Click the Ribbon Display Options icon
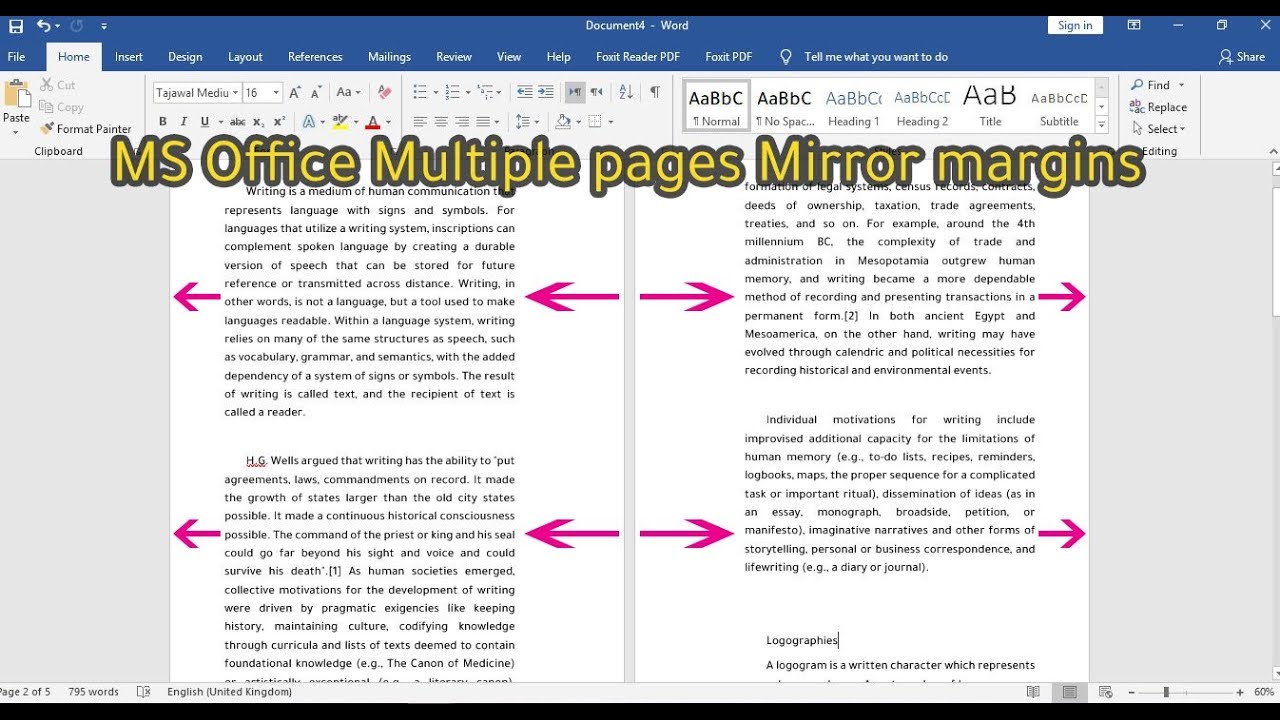This screenshot has height=720, width=1280. (1134, 25)
